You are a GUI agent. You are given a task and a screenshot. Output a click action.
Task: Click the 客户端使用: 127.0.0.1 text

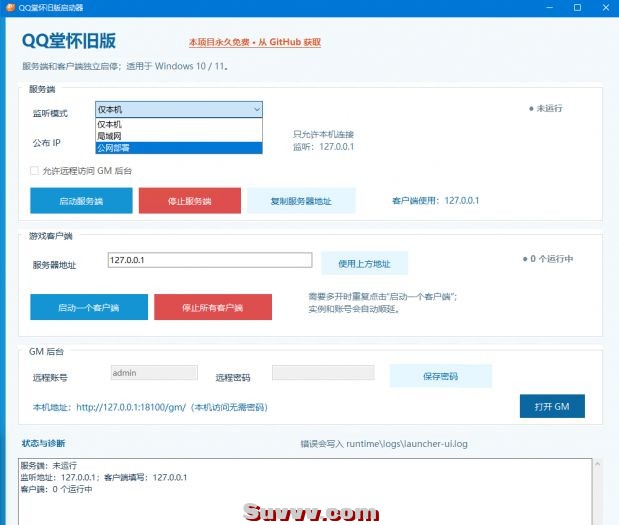tap(435, 201)
